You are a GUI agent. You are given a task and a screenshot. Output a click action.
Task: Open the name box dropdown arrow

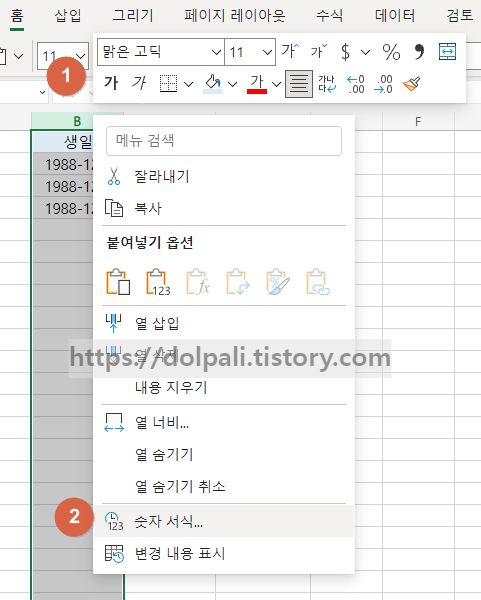[x=42, y=92]
